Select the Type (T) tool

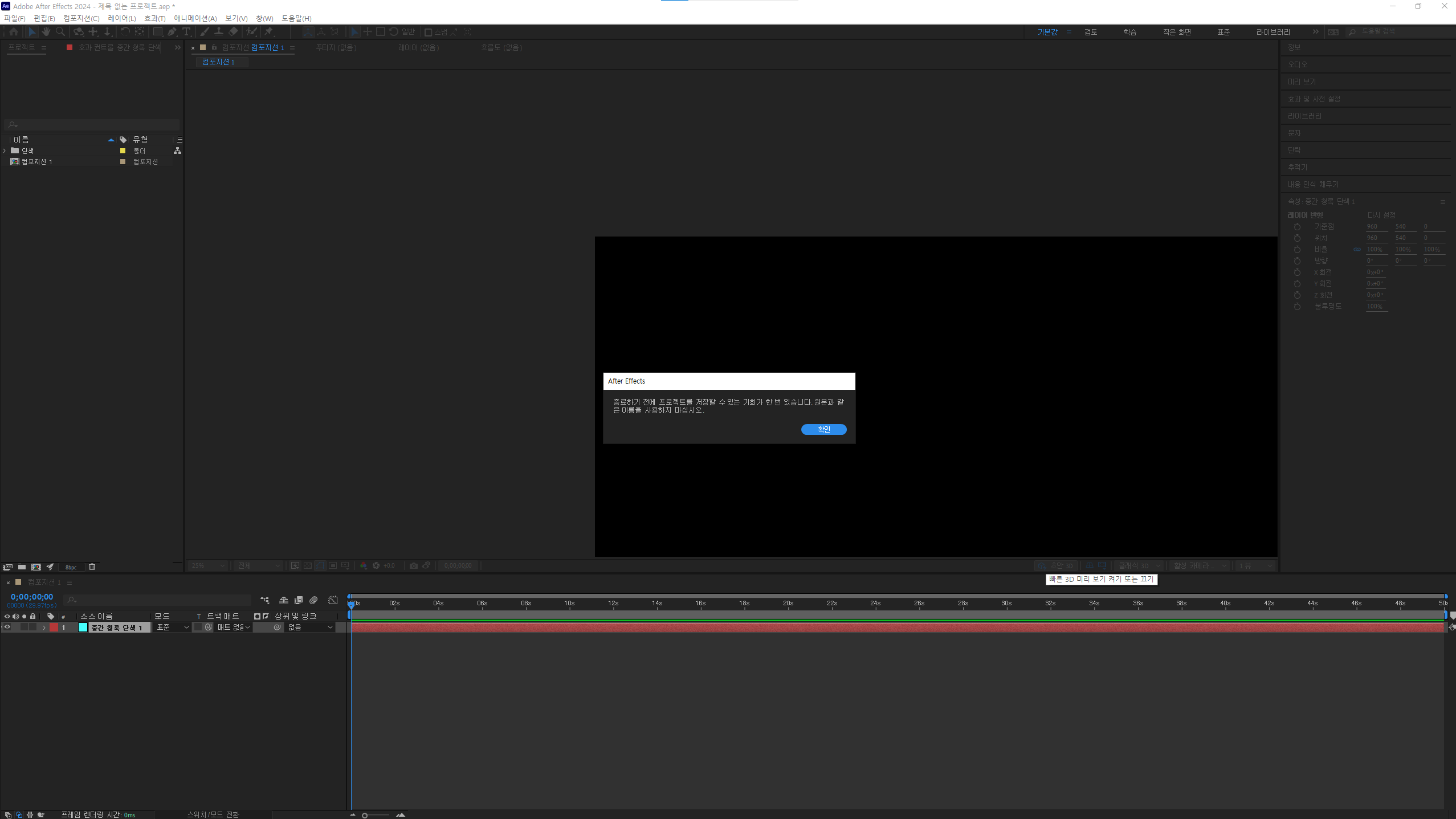pyautogui.click(x=186, y=32)
